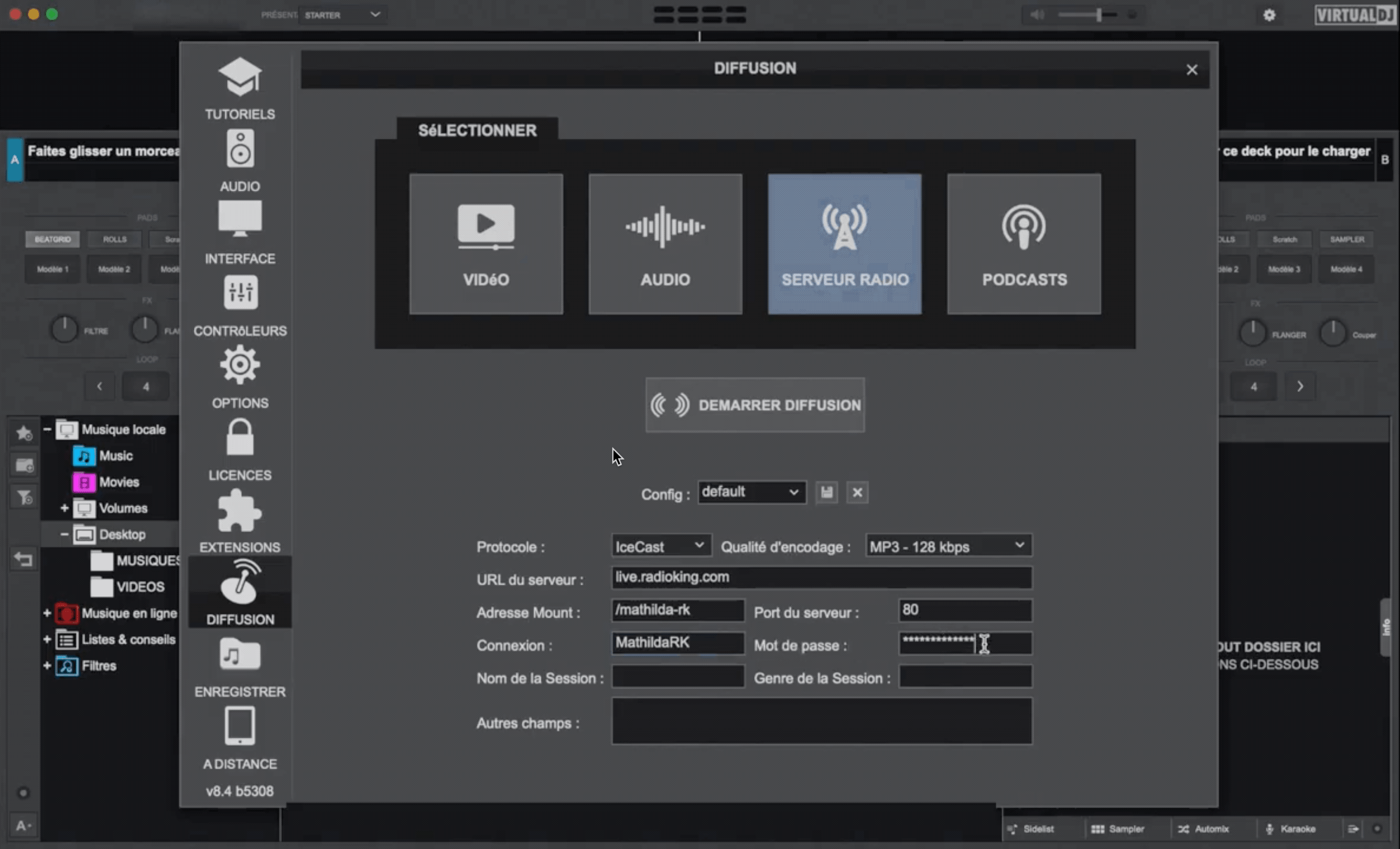Open the Qualité d'encodage dropdown
This screenshot has width=1400, height=849.
tap(949, 546)
